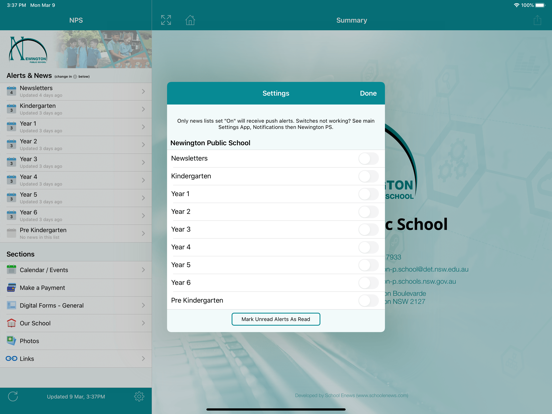Screen dimensions: 552x414
Task: Check the battery indicator icon
Action: (540, 5)
